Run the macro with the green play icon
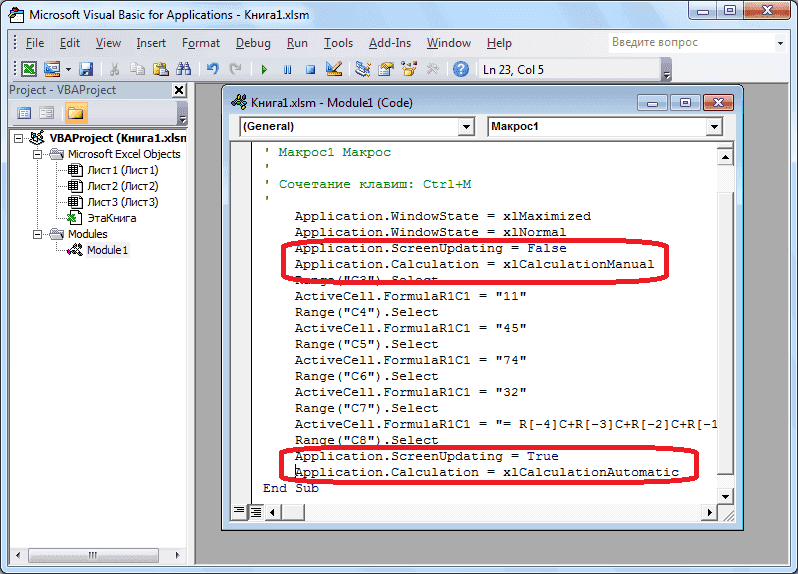Viewport: 798px width, 574px height. point(264,69)
